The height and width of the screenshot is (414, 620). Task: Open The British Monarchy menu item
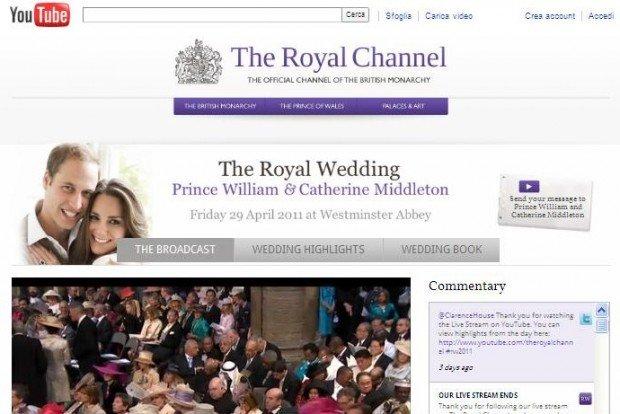coord(220,106)
